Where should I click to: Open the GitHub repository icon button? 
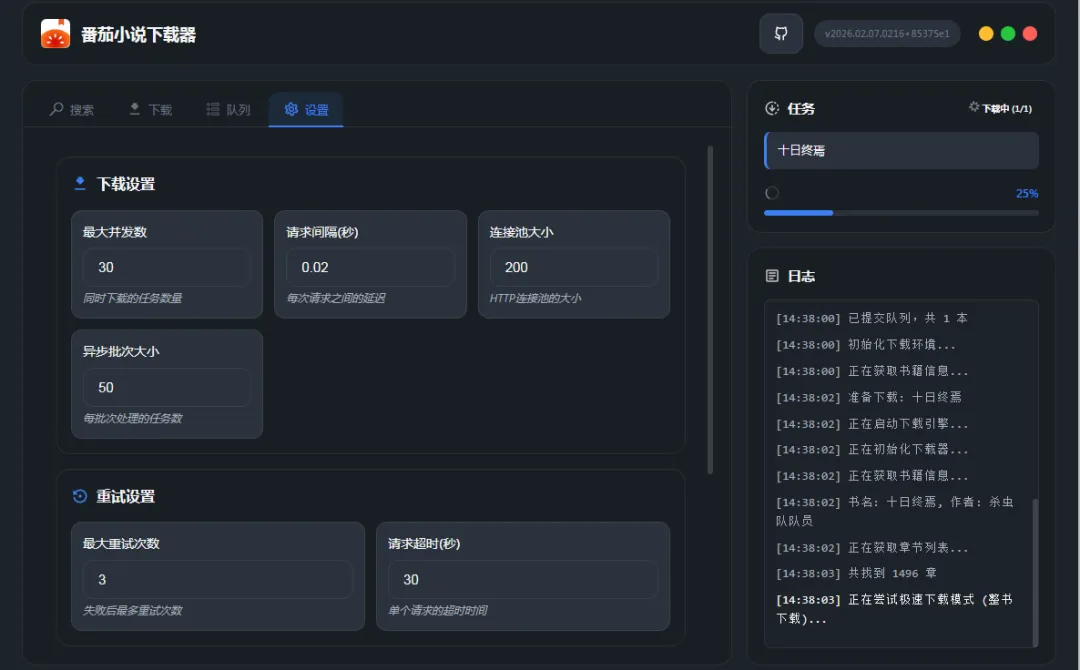click(x=780, y=33)
